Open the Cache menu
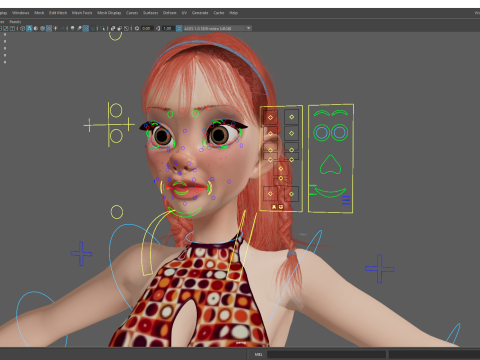 click(219, 13)
